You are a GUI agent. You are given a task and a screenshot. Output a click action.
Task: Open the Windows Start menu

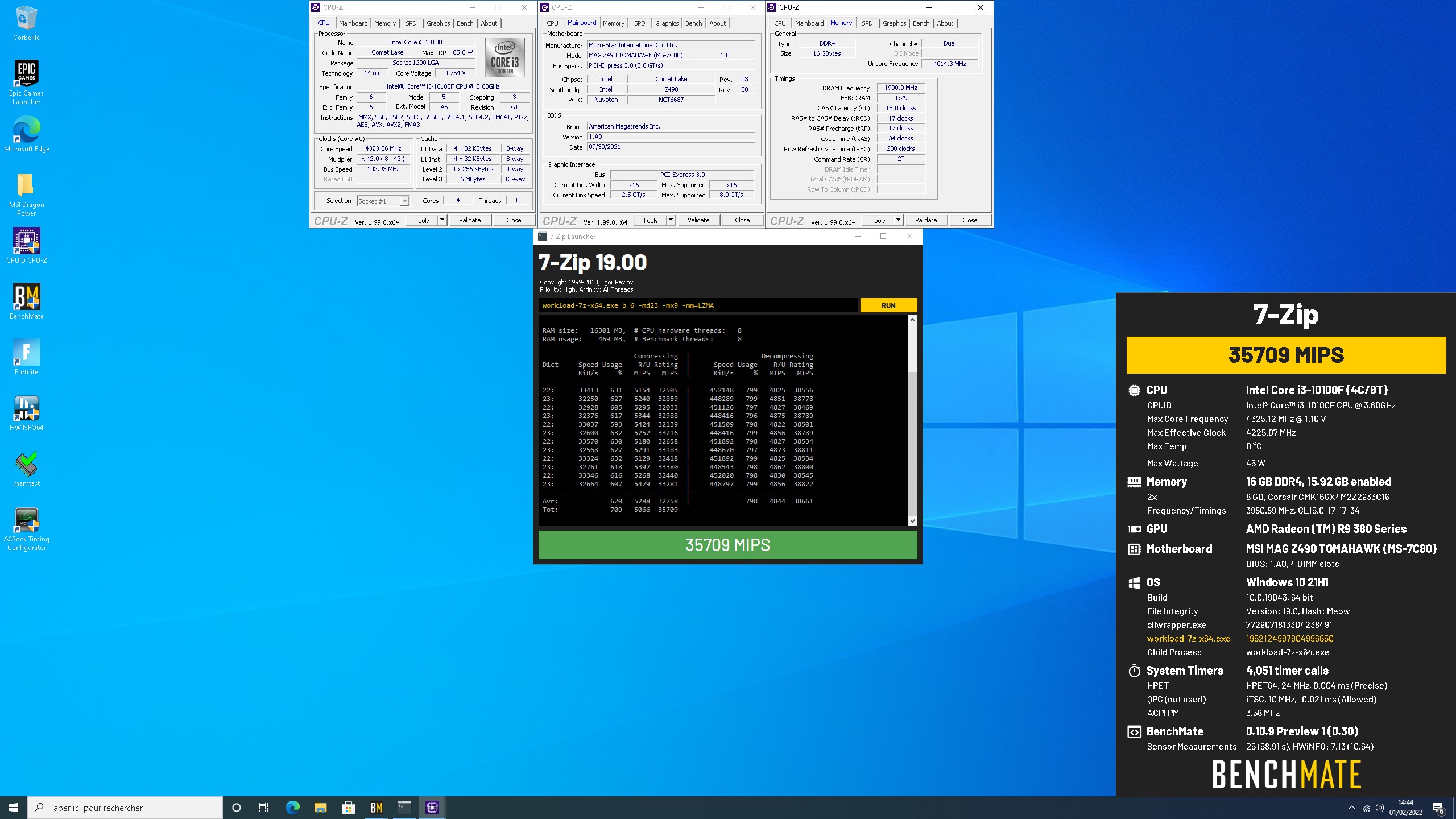click(x=14, y=808)
